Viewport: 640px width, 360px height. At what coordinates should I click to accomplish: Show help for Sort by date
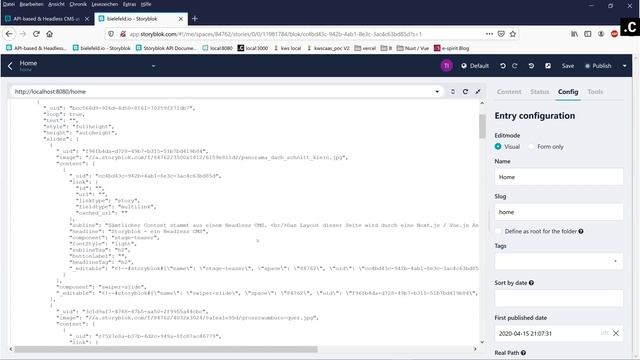coord(531,282)
